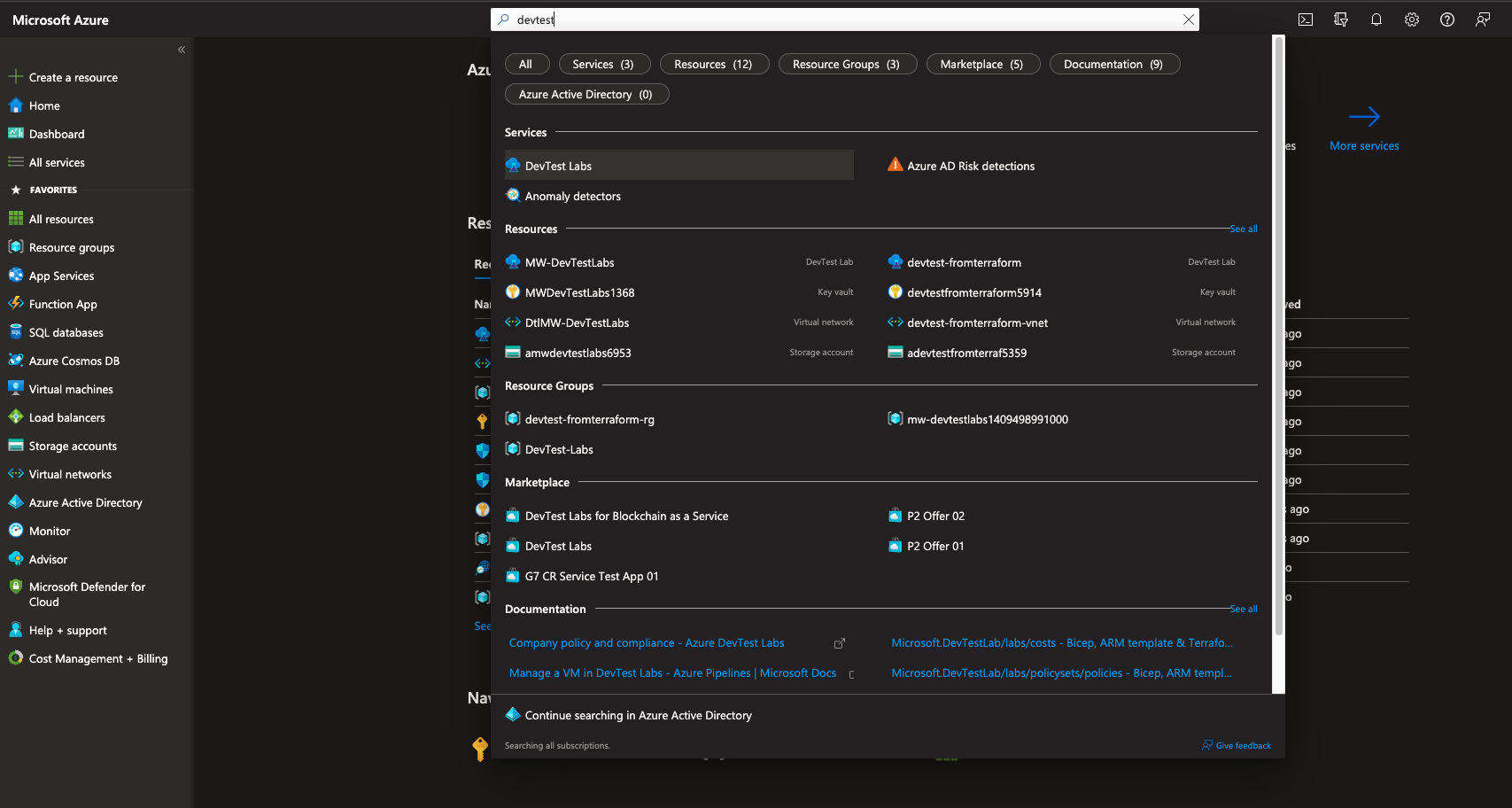See all Documentation results
Viewport: 1512px width, 808px height.
click(1244, 609)
